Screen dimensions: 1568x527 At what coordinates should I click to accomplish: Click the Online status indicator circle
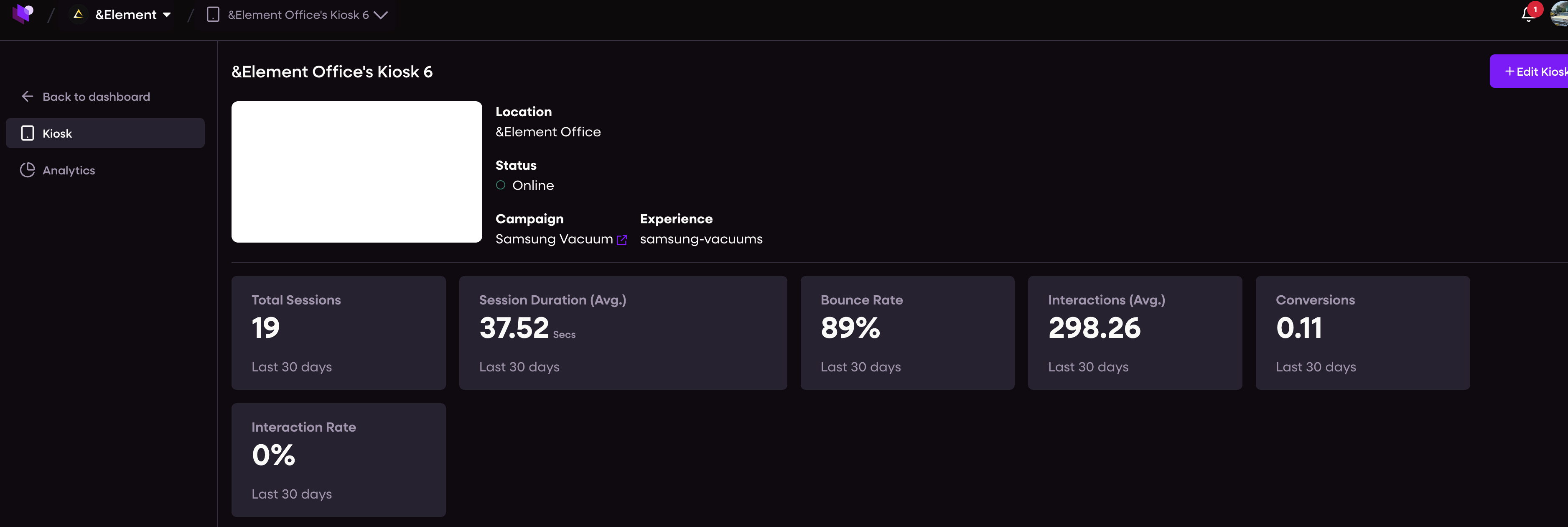point(500,185)
